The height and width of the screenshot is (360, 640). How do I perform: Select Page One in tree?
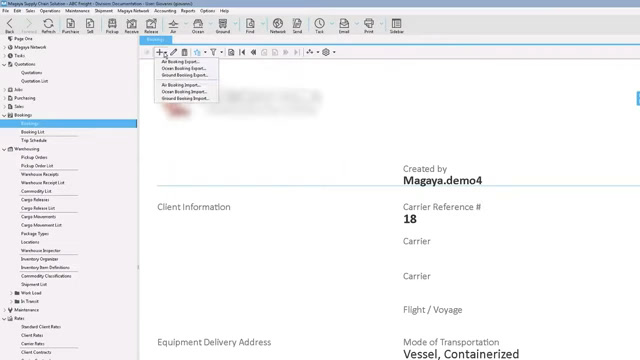pyautogui.click(x=23, y=39)
